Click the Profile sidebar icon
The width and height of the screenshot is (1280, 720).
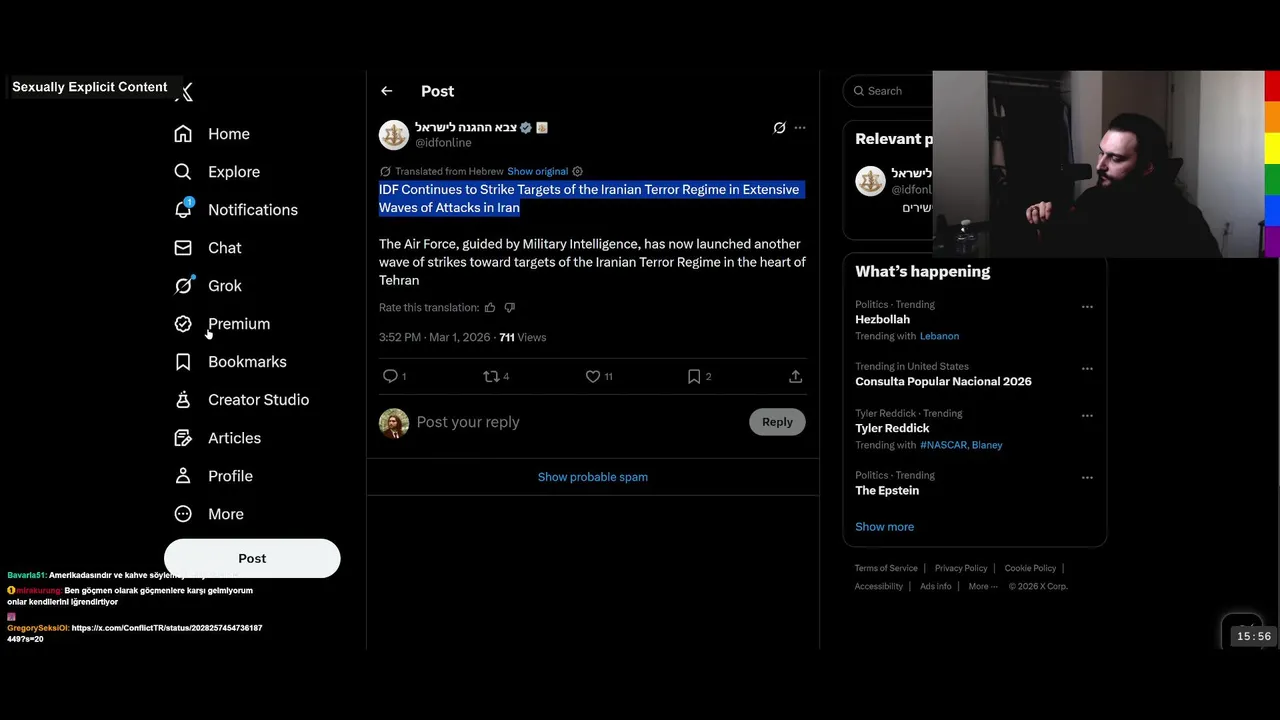(x=183, y=476)
